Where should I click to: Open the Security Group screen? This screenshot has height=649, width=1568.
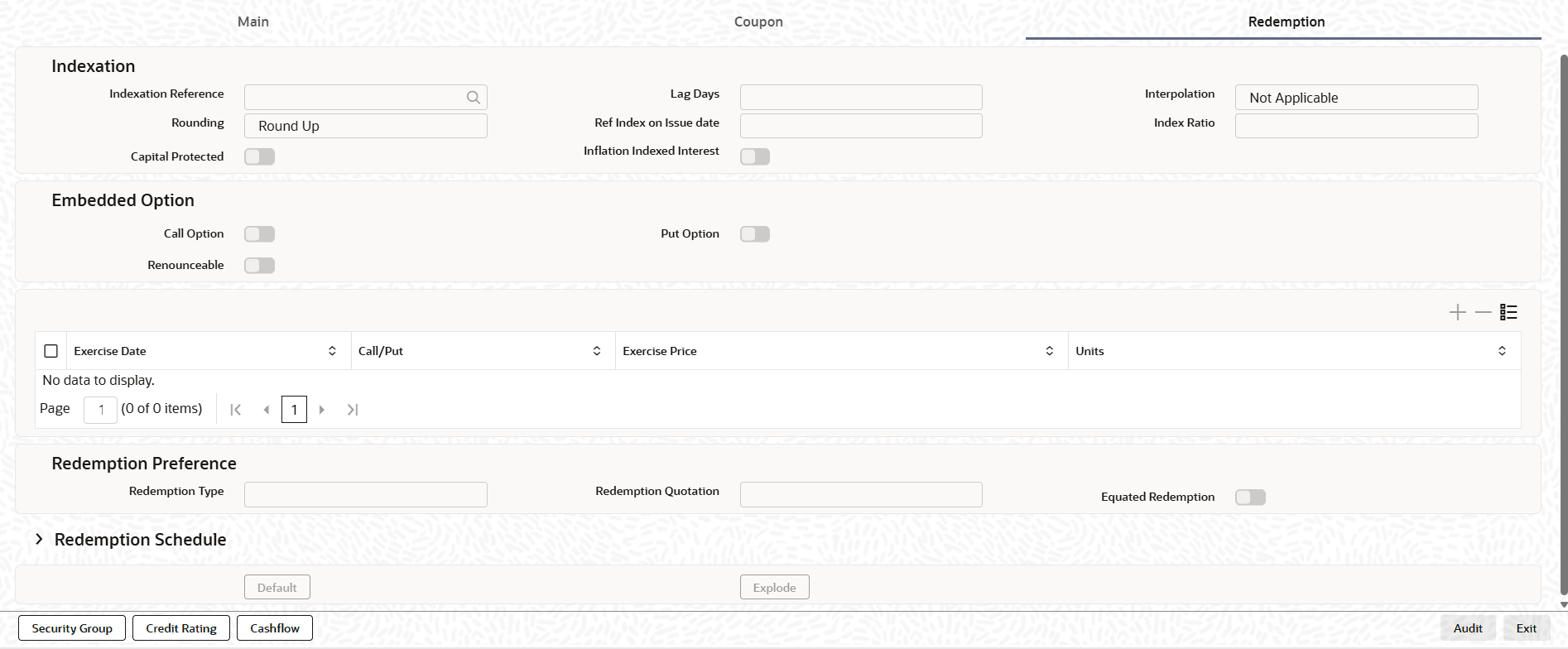click(72, 628)
